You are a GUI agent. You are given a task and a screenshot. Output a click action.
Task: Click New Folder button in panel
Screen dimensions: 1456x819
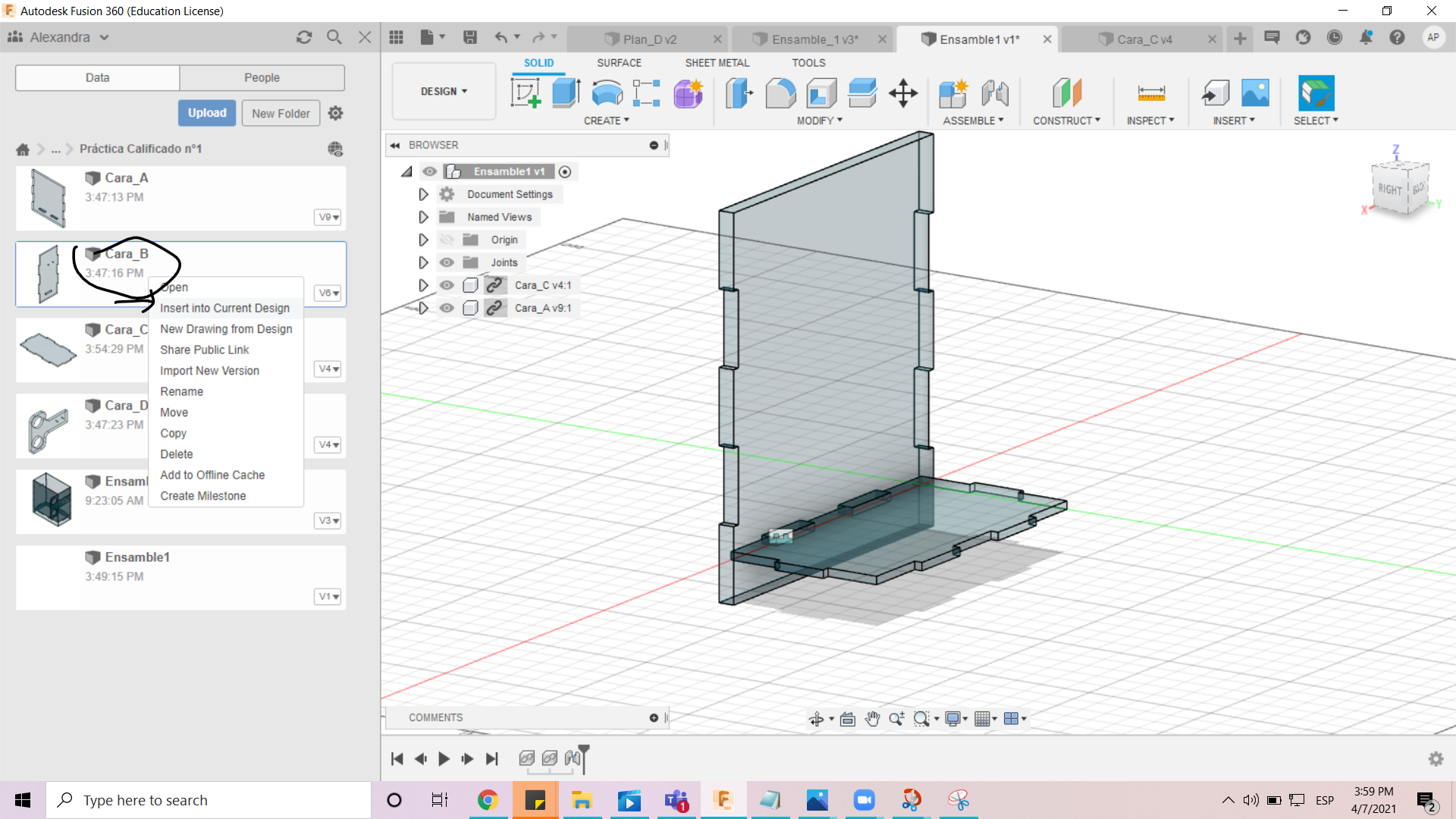coord(282,113)
